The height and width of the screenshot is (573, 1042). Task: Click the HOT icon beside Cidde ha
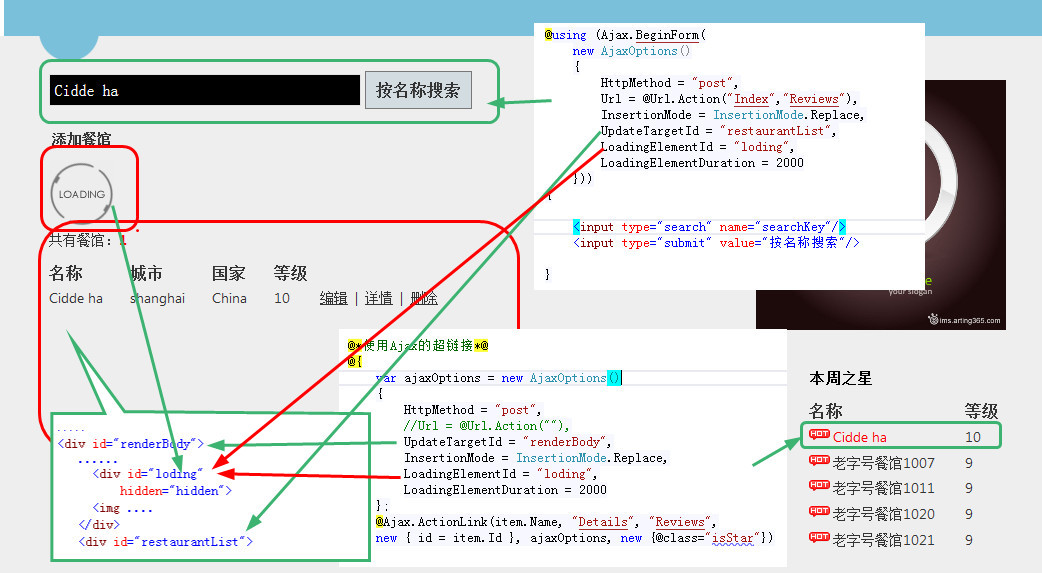[819, 436]
